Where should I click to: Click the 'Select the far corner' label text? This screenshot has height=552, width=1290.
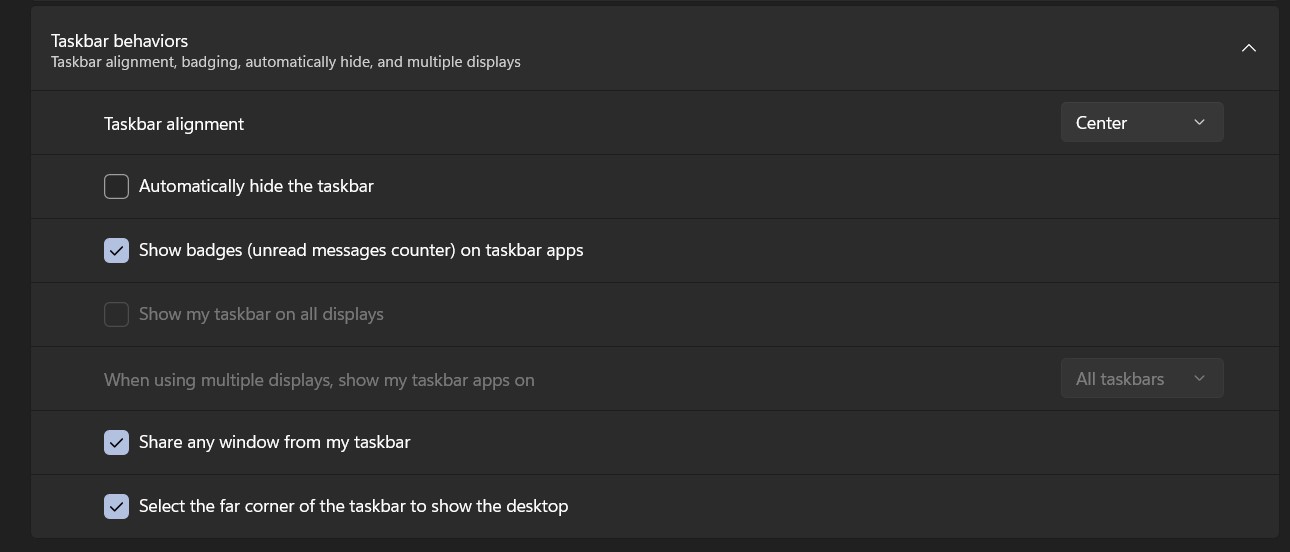point(353,506)
